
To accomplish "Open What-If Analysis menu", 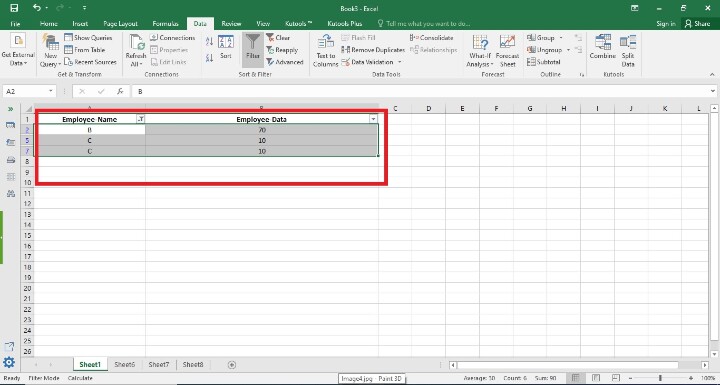I will pyautogui.click(x=480, y=51).
